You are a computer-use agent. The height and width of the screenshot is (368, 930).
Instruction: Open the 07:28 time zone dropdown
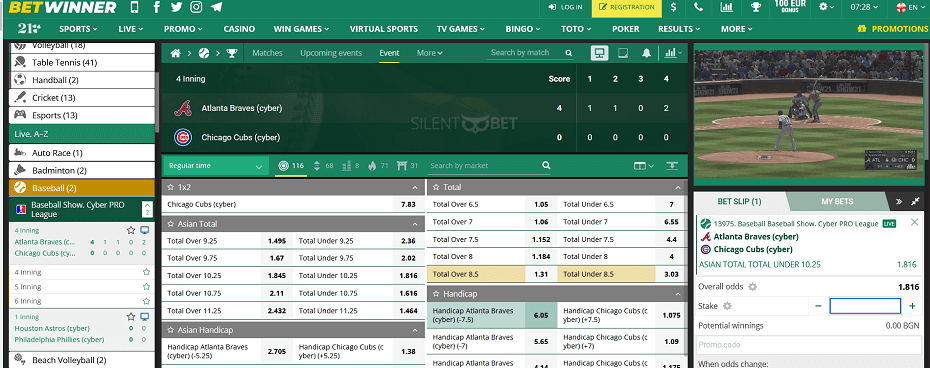tap(864, 7)
